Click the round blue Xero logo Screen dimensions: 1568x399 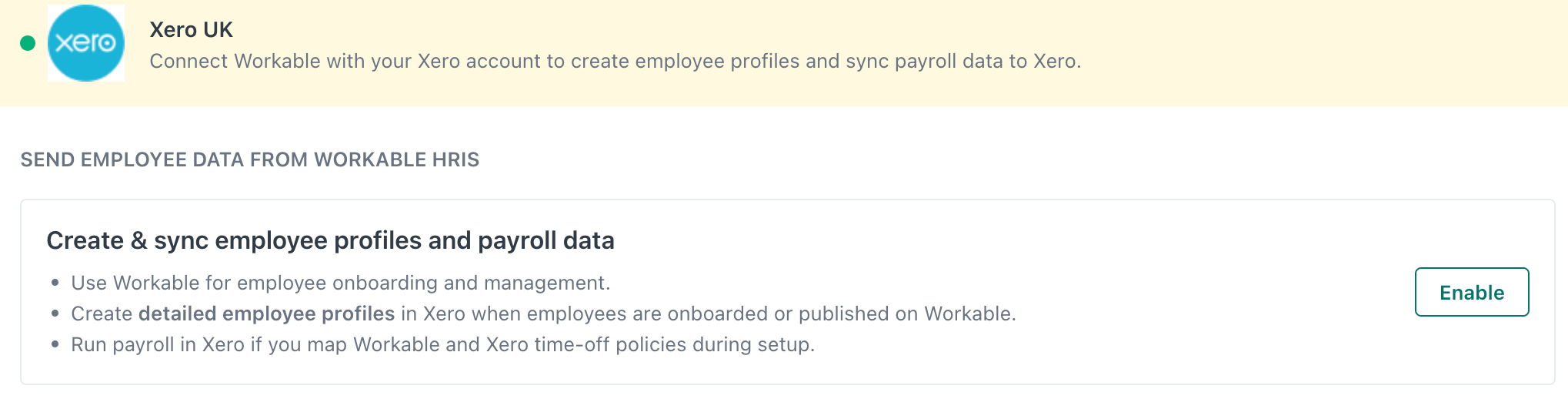pyautogui.click(x=85, y=43)
